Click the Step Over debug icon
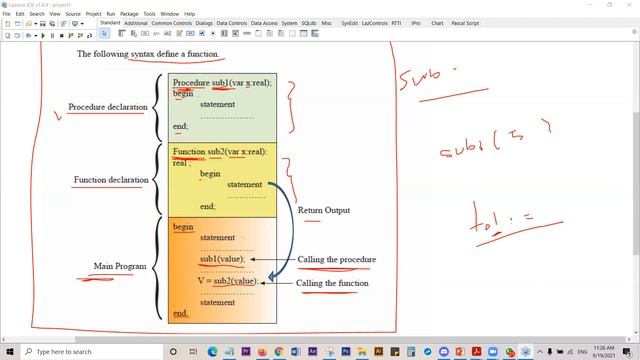Image resolution: width=640 pixels, height=360 pixels. (80, 36)
